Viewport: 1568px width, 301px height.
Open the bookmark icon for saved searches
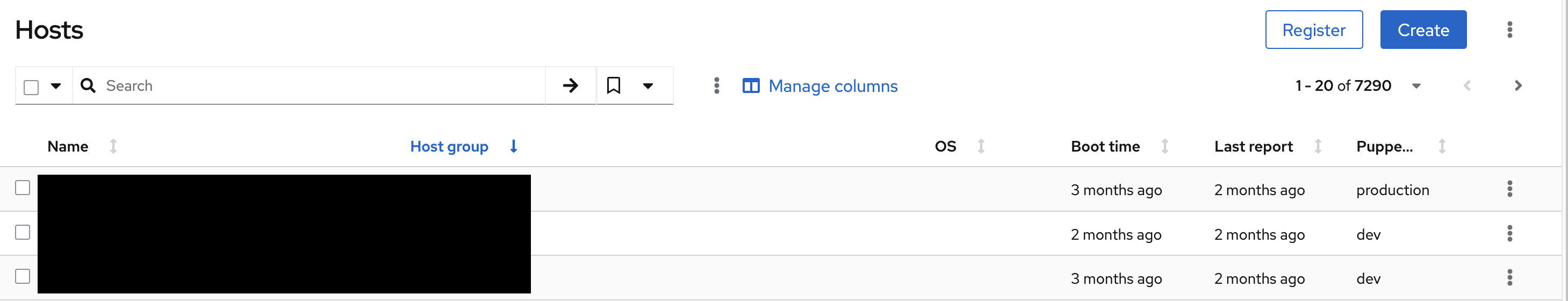pyautogui.click(x=614, y=86)
